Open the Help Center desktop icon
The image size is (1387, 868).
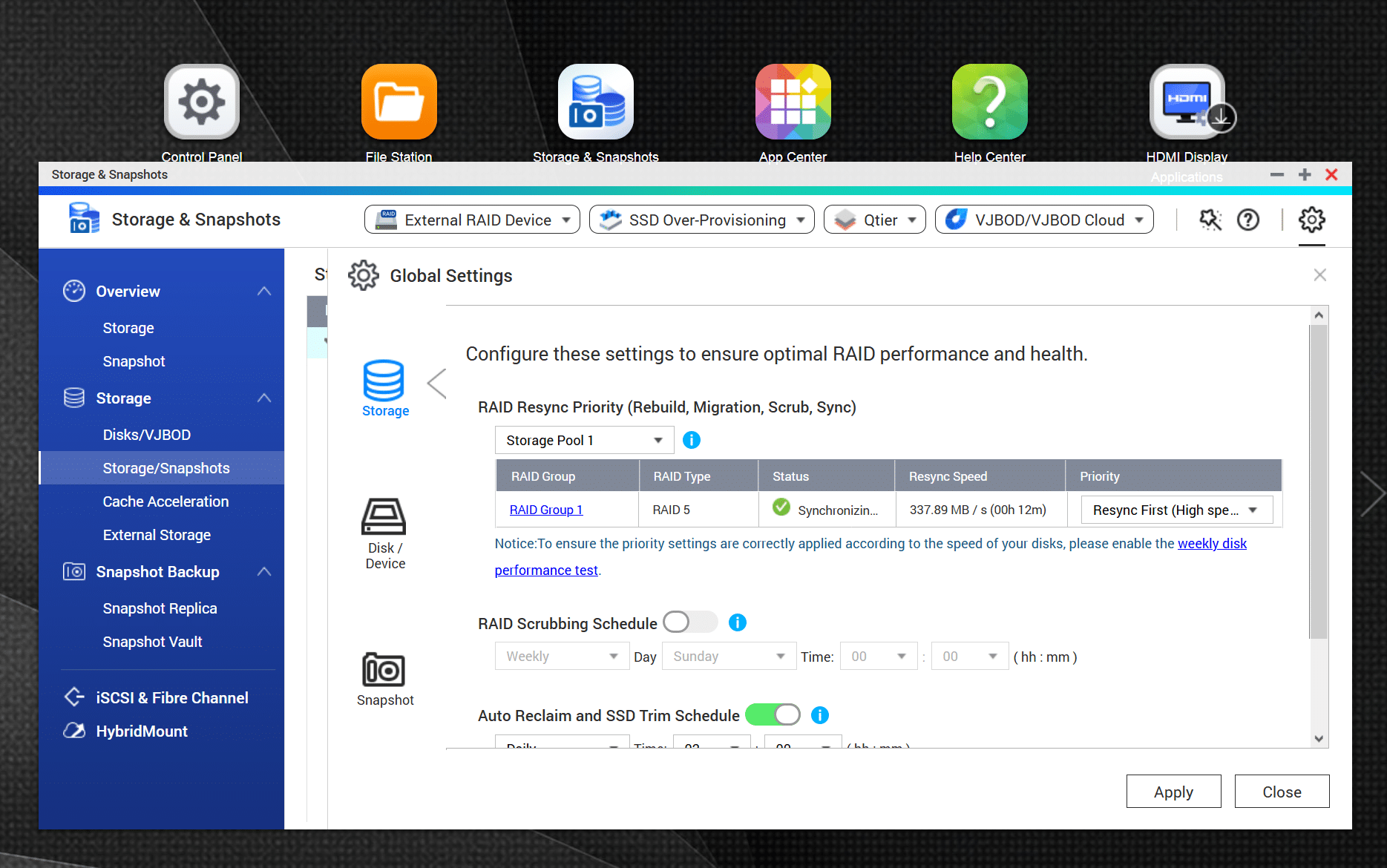click(x=990, y=102)
